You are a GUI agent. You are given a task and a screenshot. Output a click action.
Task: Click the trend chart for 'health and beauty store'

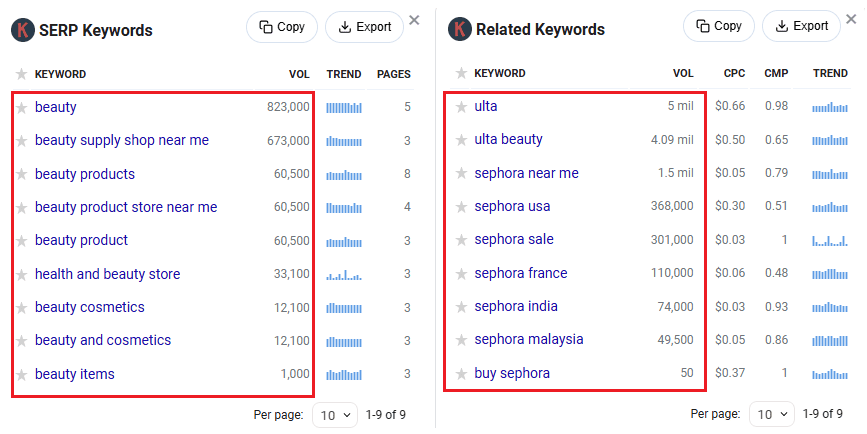click(x=343, y=274)
